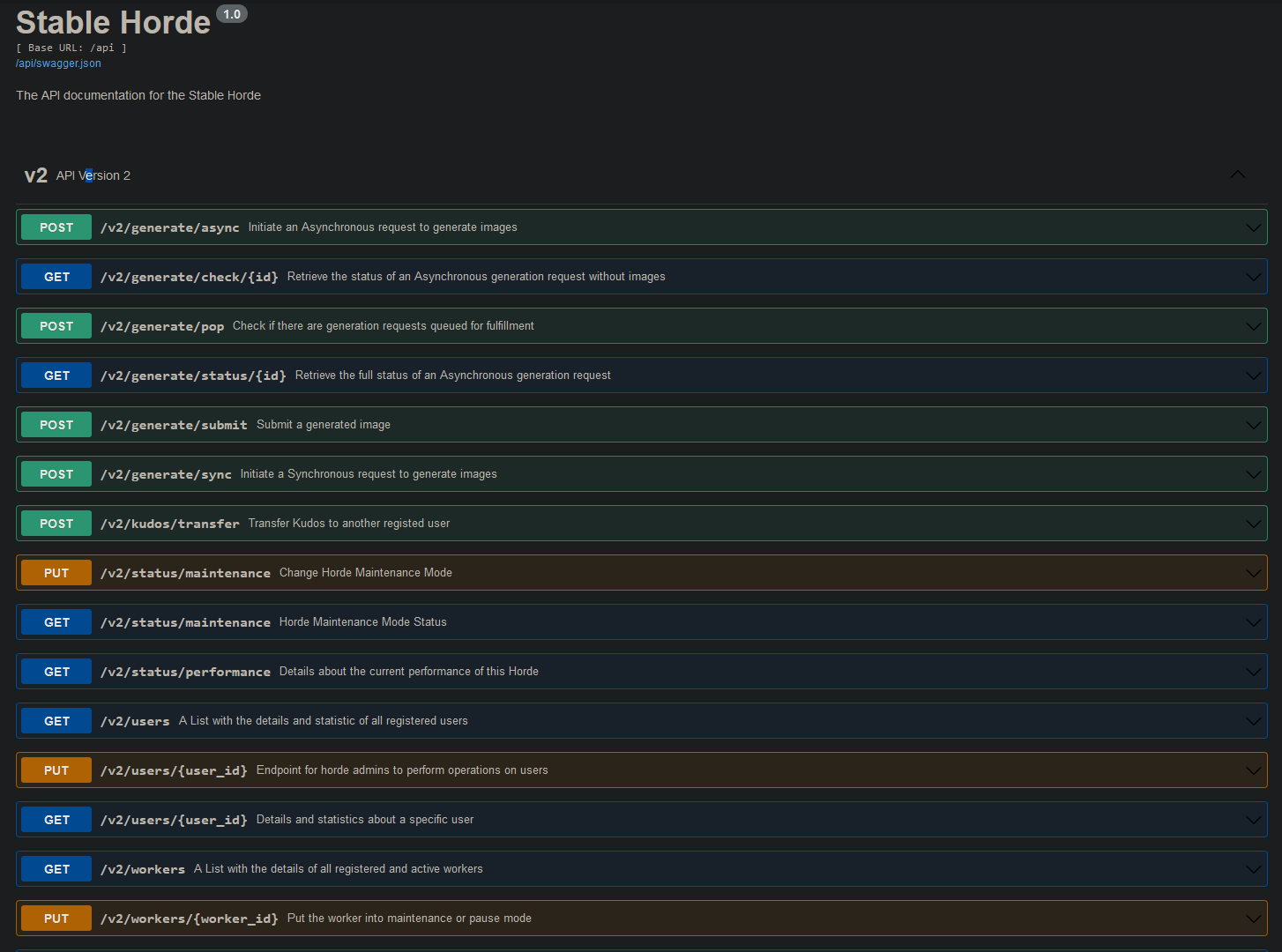Open /v2/kudos/transfer endpoint path

(169, 524)
